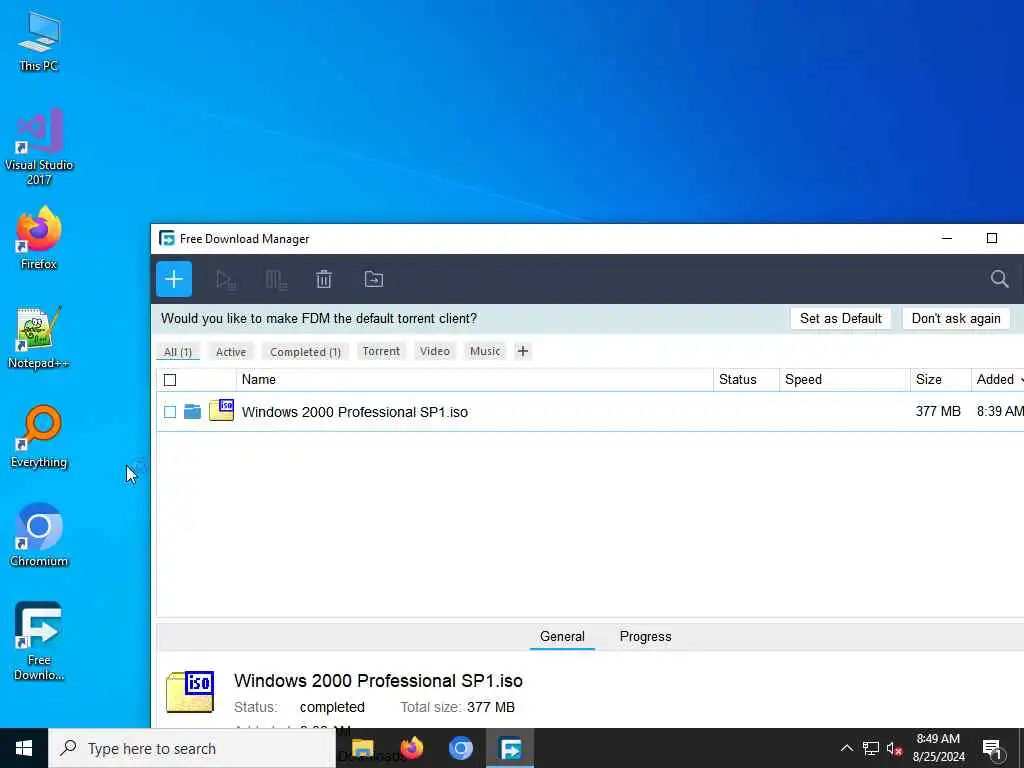
Task: Switch to the Active filter
Action: 231,352
